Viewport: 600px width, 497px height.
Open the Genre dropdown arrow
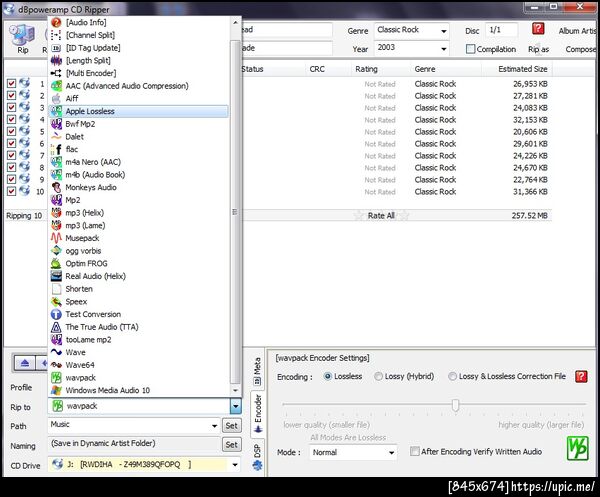pos(443,31)
